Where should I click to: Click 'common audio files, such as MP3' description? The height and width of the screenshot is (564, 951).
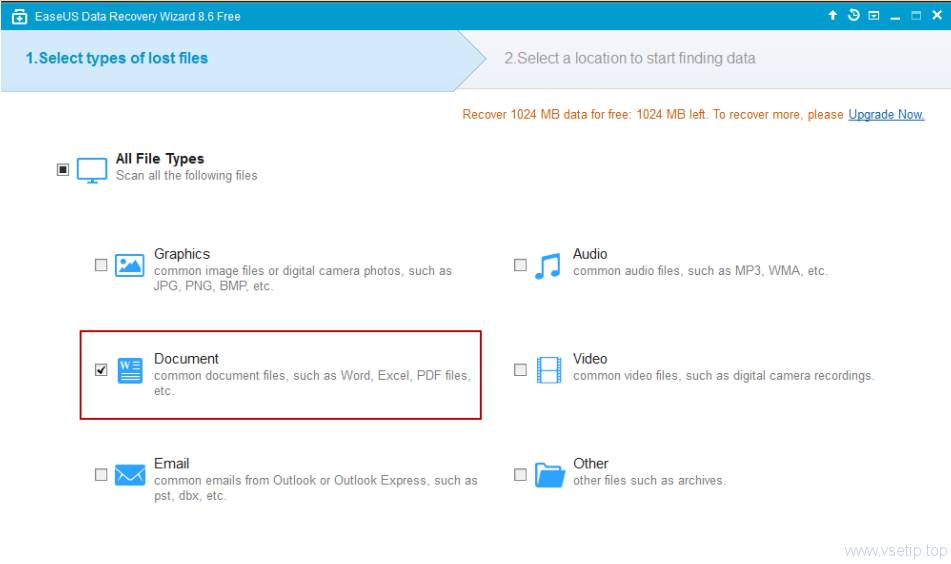tap(701, 270)
